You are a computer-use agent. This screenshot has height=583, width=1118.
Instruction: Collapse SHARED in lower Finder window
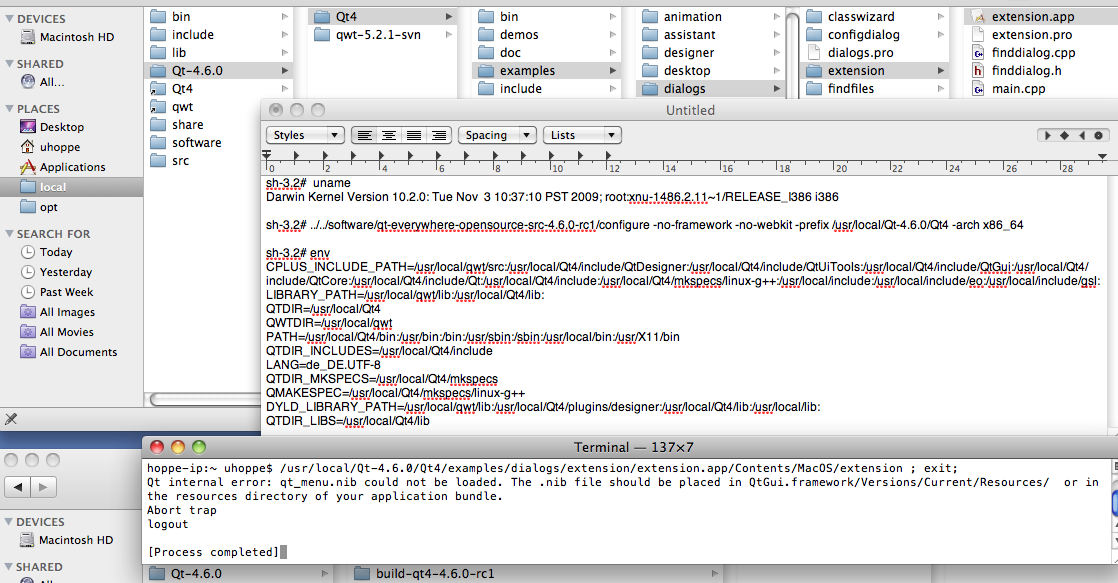(9, 567)
